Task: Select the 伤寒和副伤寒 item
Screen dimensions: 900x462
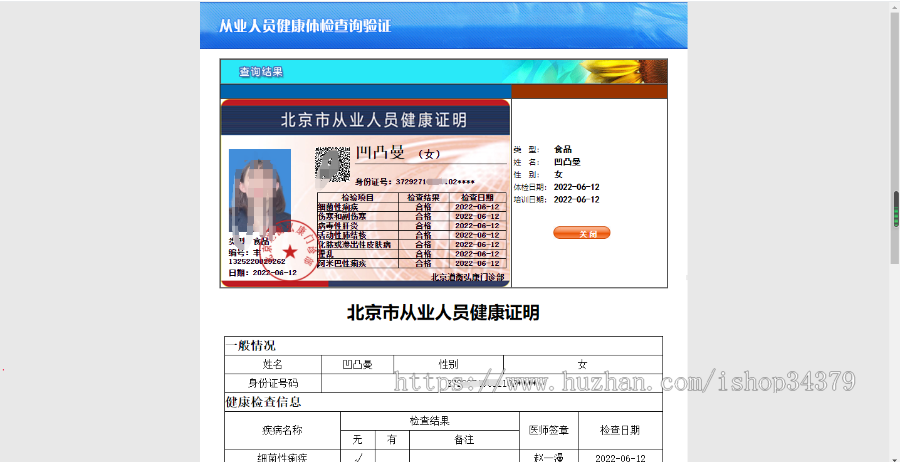Action: [x=342, y=216]
